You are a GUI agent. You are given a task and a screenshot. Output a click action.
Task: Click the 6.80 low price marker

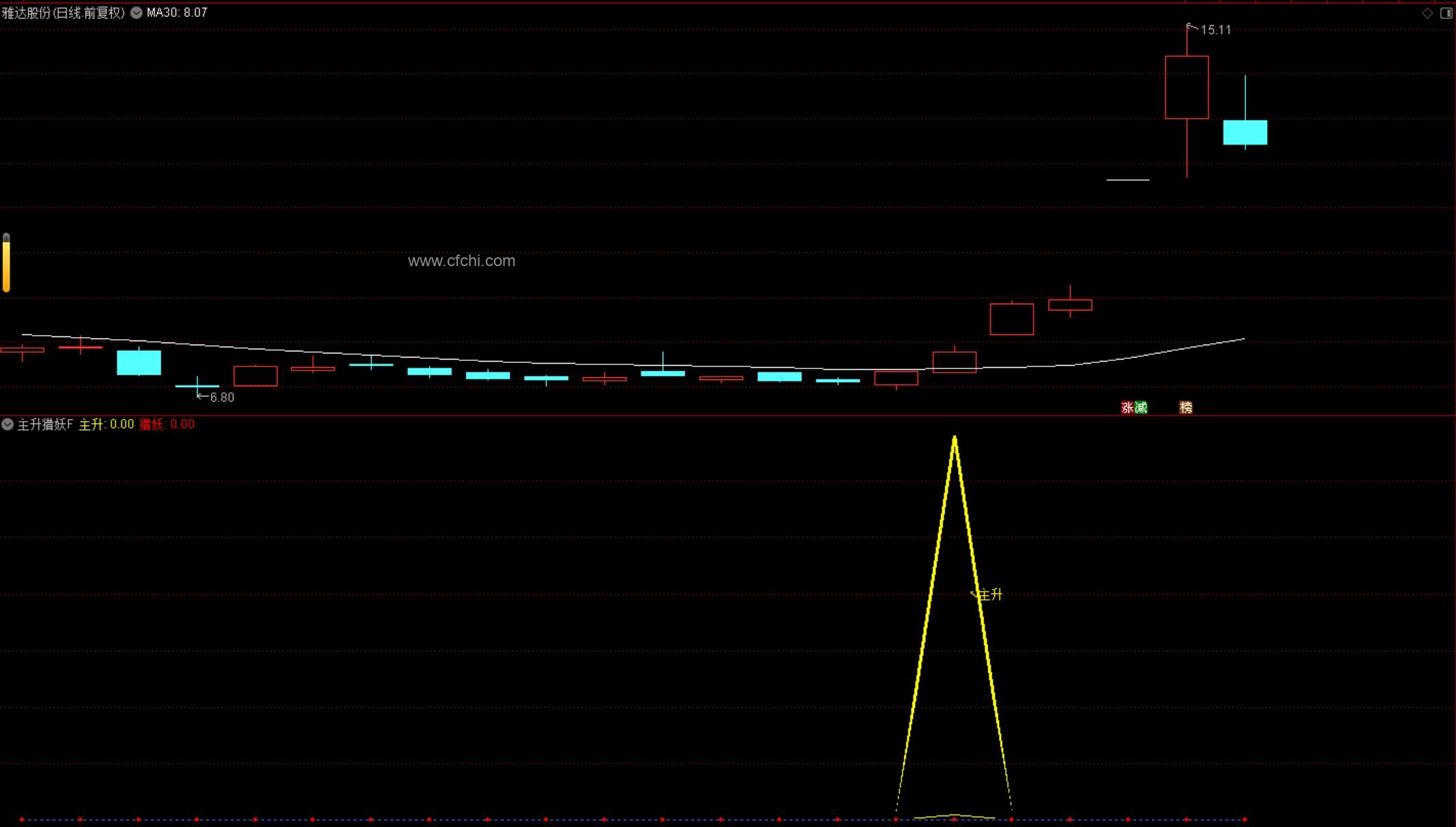coord(222,397)
